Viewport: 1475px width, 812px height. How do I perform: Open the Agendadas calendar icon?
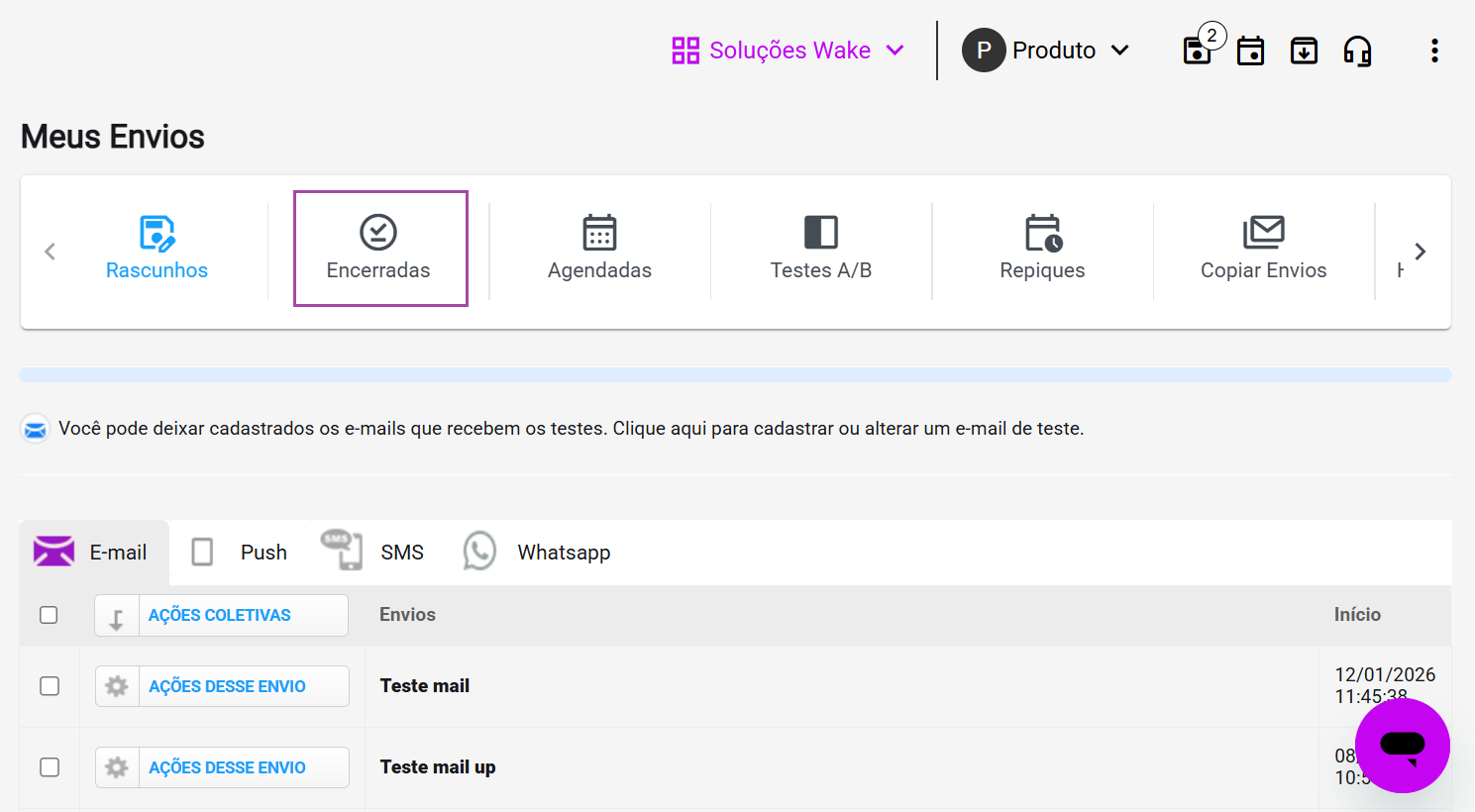[x=599, y=234]
